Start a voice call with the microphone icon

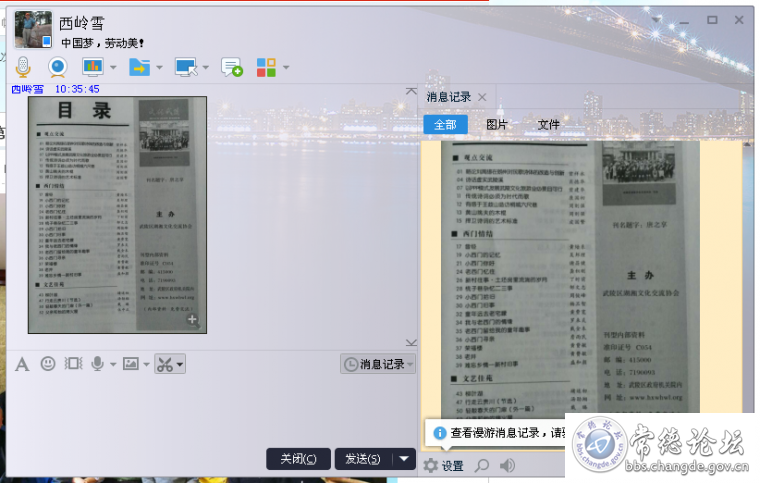point(23,67)
